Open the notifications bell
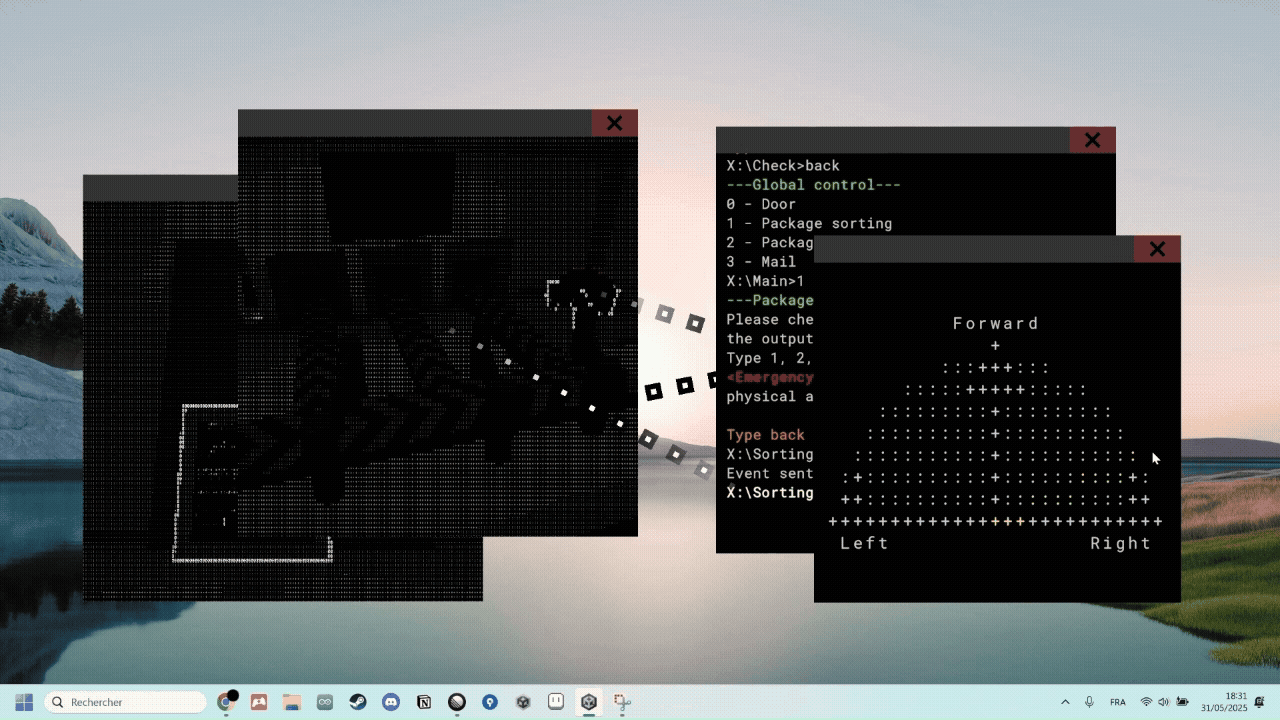Screen dimensions: 1280x720 pyautogui.click(x=1260, y=702)
